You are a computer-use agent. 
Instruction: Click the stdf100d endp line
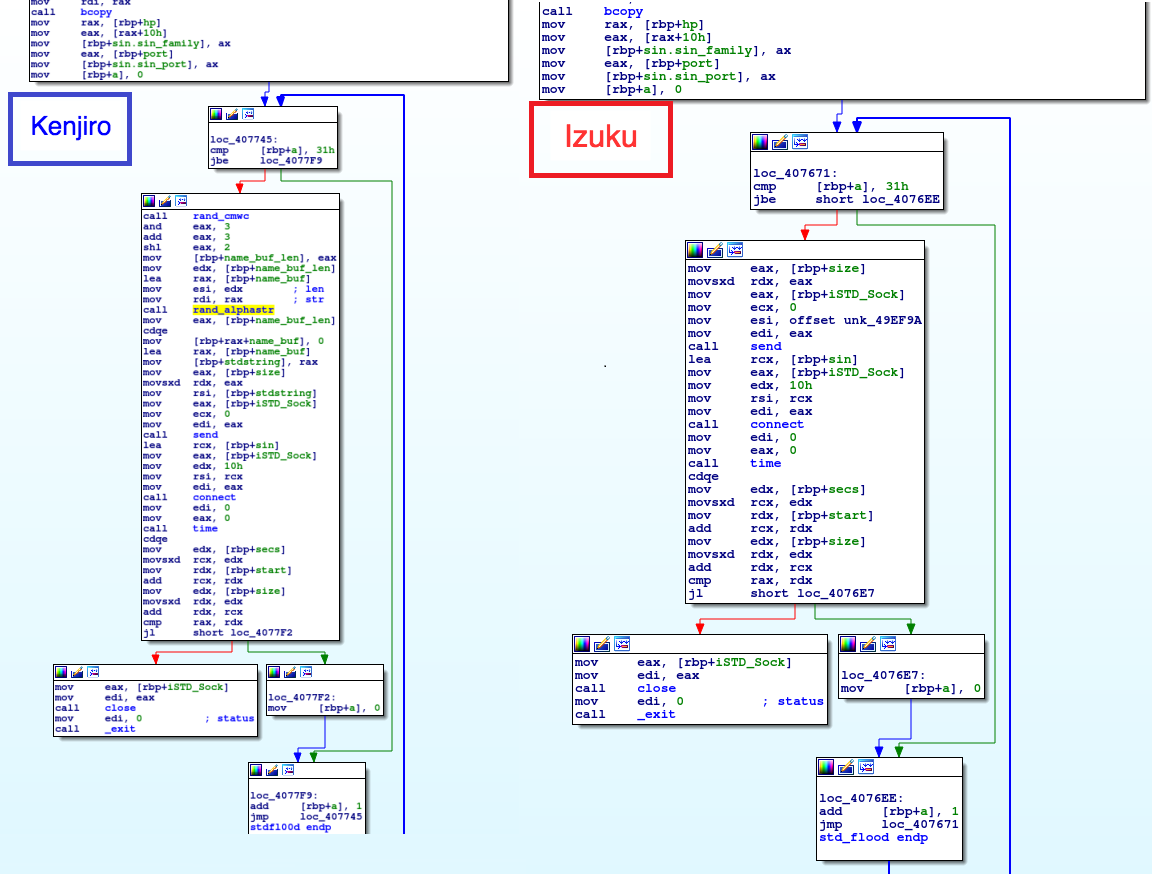[291, 828]
